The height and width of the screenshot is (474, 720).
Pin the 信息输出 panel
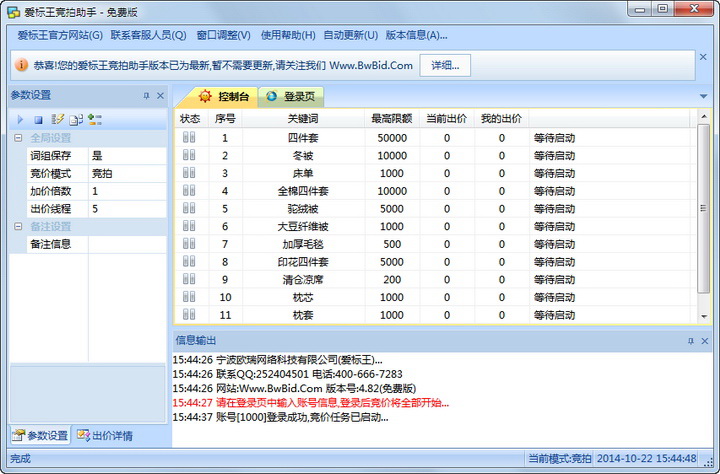(x=691, y=341)
